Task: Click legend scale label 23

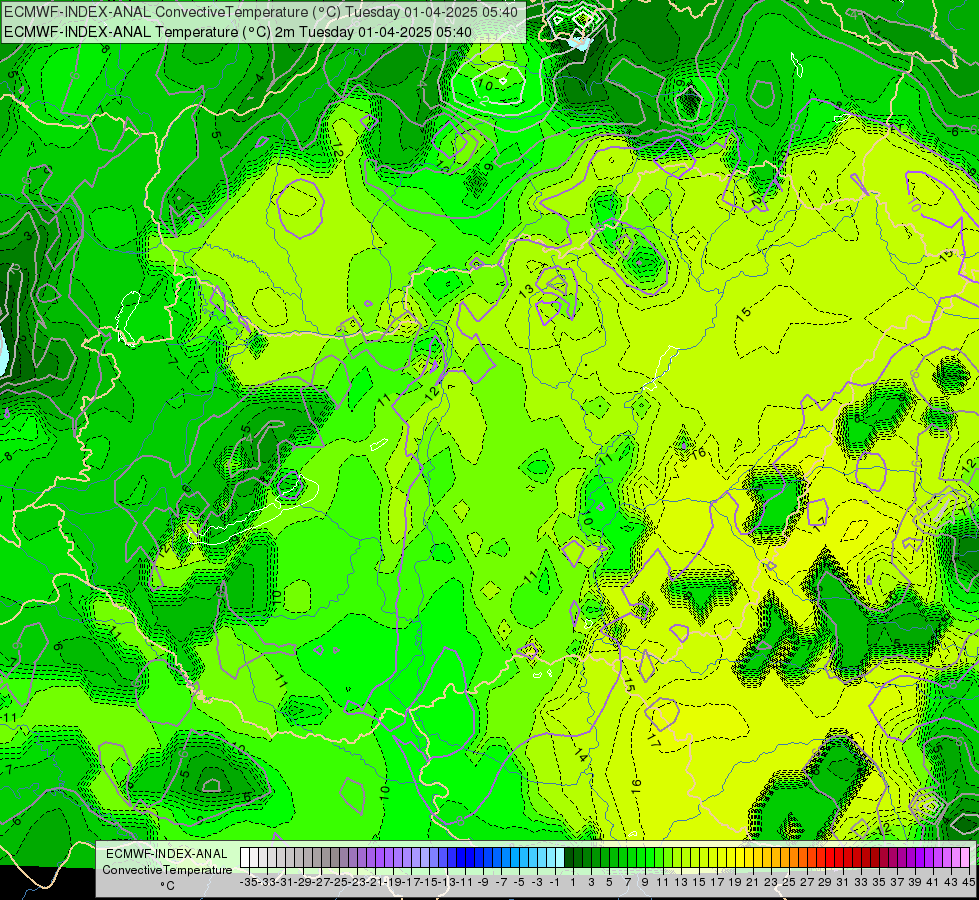Action: [771, 882]
